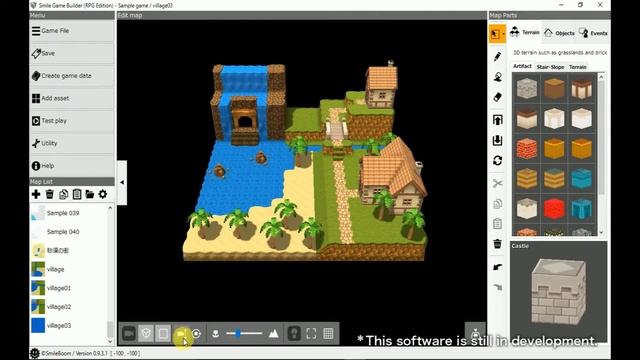Open Map List folder icon
This screenshot has width=640, height=360.
point(90,194)
